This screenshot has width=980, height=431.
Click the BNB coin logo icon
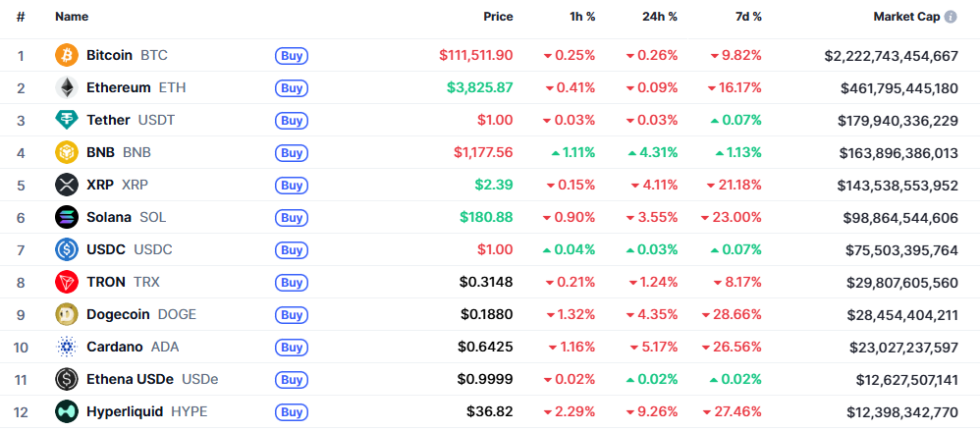(66, 153)
